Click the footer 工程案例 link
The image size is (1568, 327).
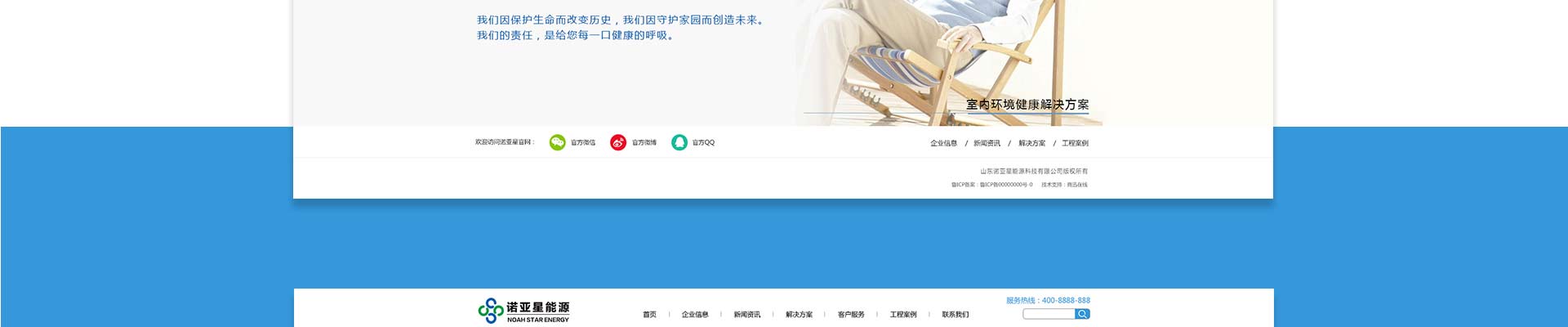[x=1075, y=143]
